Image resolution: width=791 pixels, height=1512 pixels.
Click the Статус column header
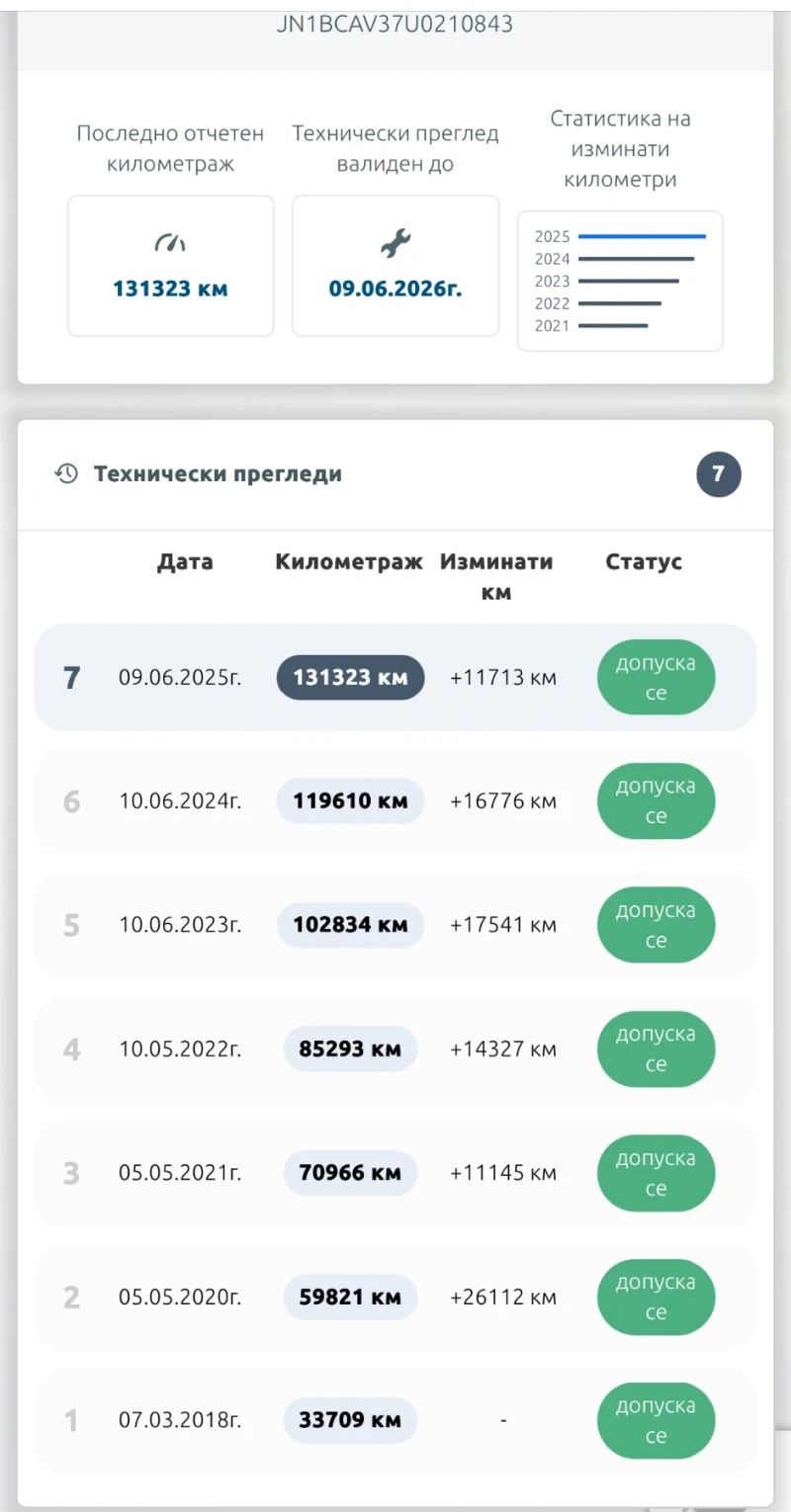coord(644,562)
